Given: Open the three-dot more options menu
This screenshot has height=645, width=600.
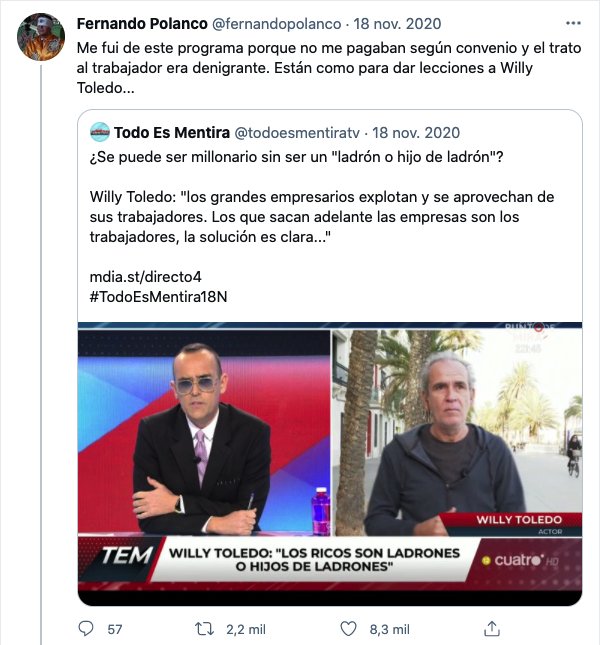Looking at the screenshot, I should pyautogui.click(x=573, y=23).
